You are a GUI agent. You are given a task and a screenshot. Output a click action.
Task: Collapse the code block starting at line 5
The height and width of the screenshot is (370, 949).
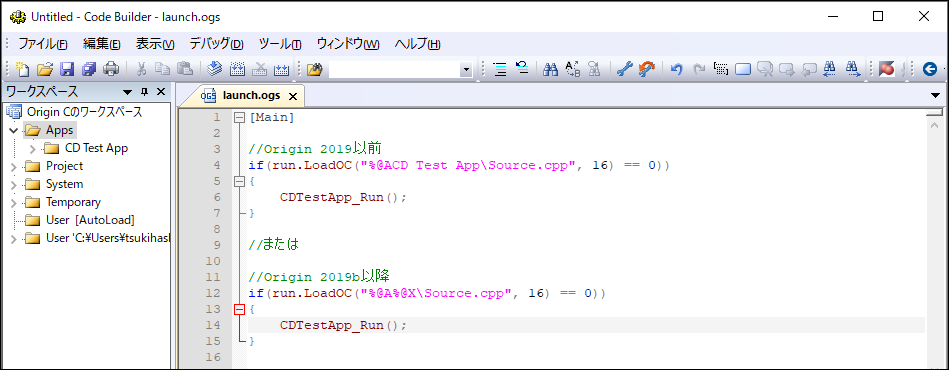240,181
